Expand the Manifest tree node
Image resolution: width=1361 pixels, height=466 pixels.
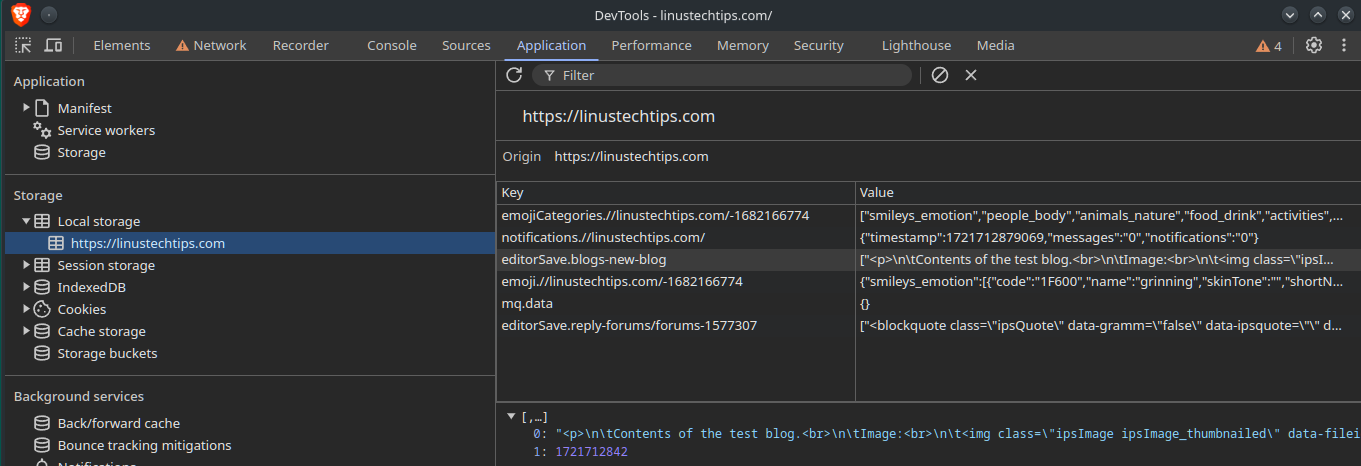click(x=27, y=108)
